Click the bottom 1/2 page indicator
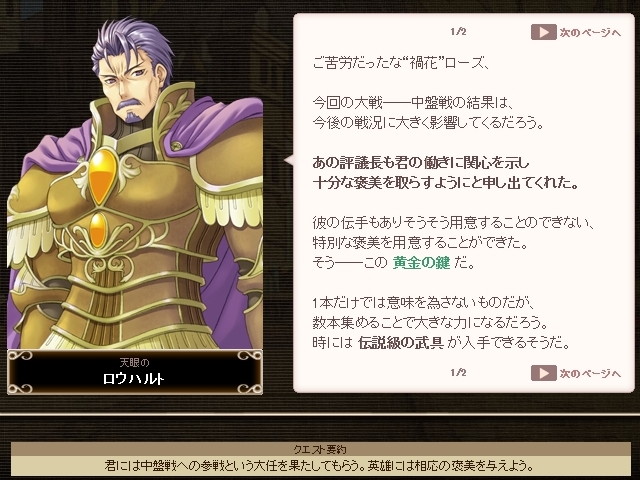This screenshot has height=480, width=640. click(x=458, y=372)
